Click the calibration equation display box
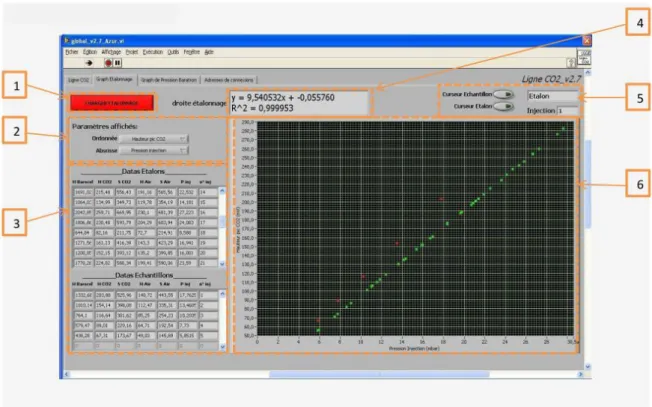Screen dimensions: 652x407 click(x=299, y=103)
